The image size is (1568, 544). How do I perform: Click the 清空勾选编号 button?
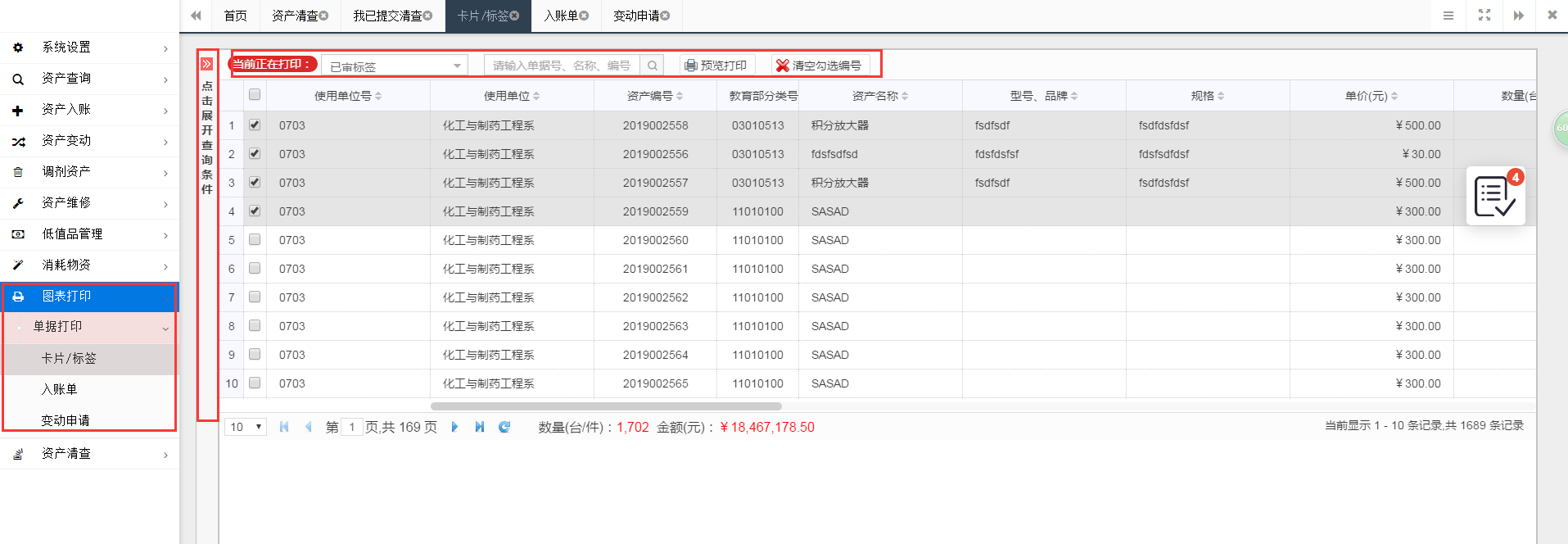click(x=819, y=66)
